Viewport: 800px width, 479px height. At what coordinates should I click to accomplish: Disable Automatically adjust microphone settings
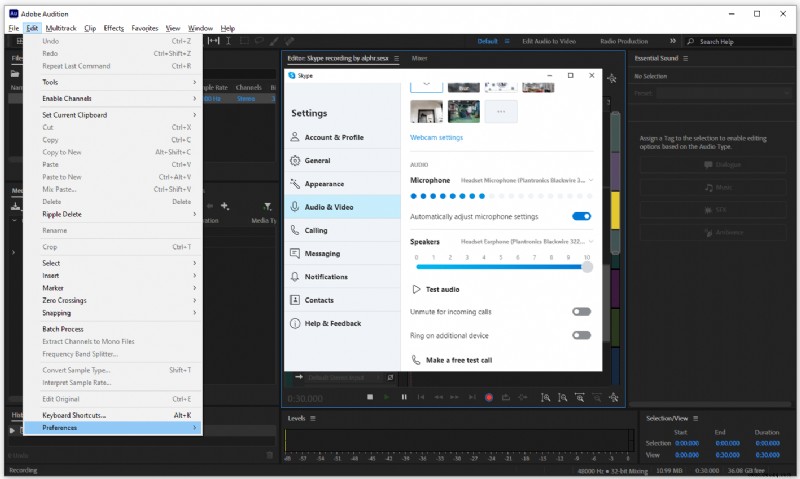pos(581,216)
